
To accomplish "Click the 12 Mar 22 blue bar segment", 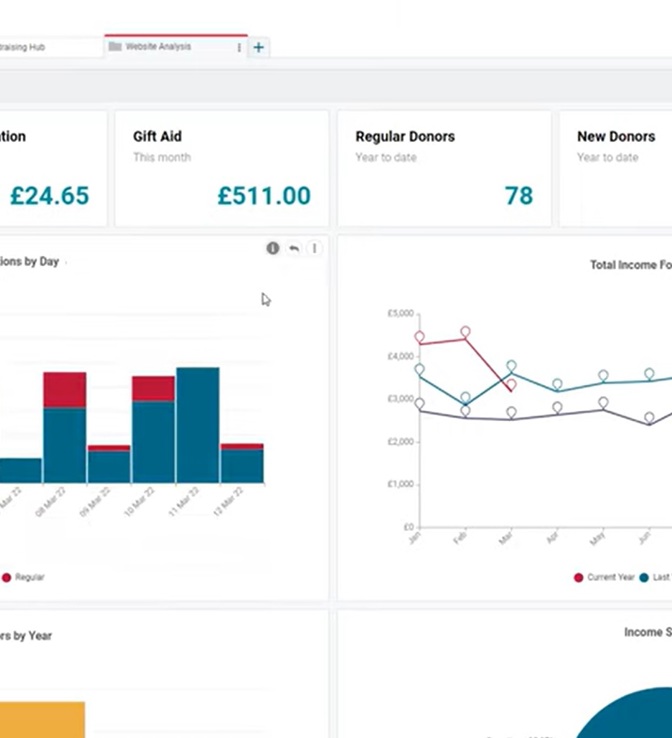I will click(x=242, y=466).
